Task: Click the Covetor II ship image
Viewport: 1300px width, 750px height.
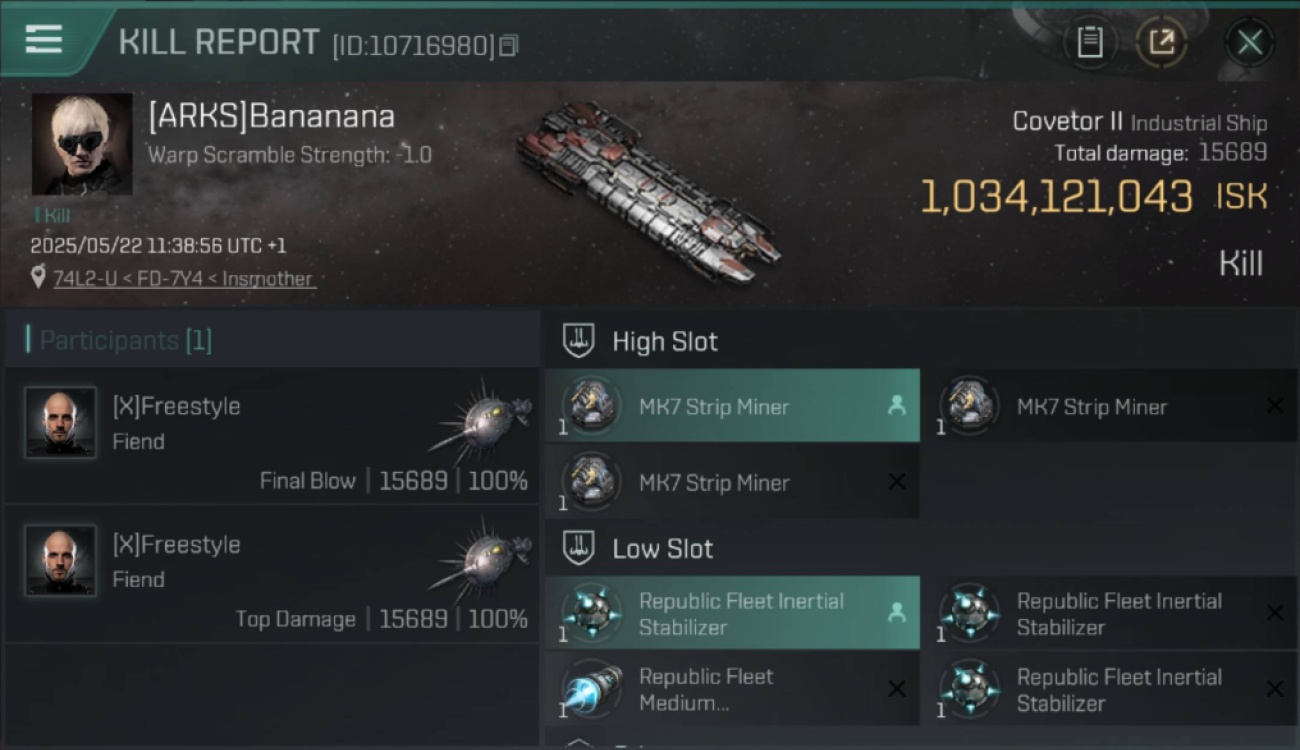Action: pyautogui.click(x=648, y=192)
